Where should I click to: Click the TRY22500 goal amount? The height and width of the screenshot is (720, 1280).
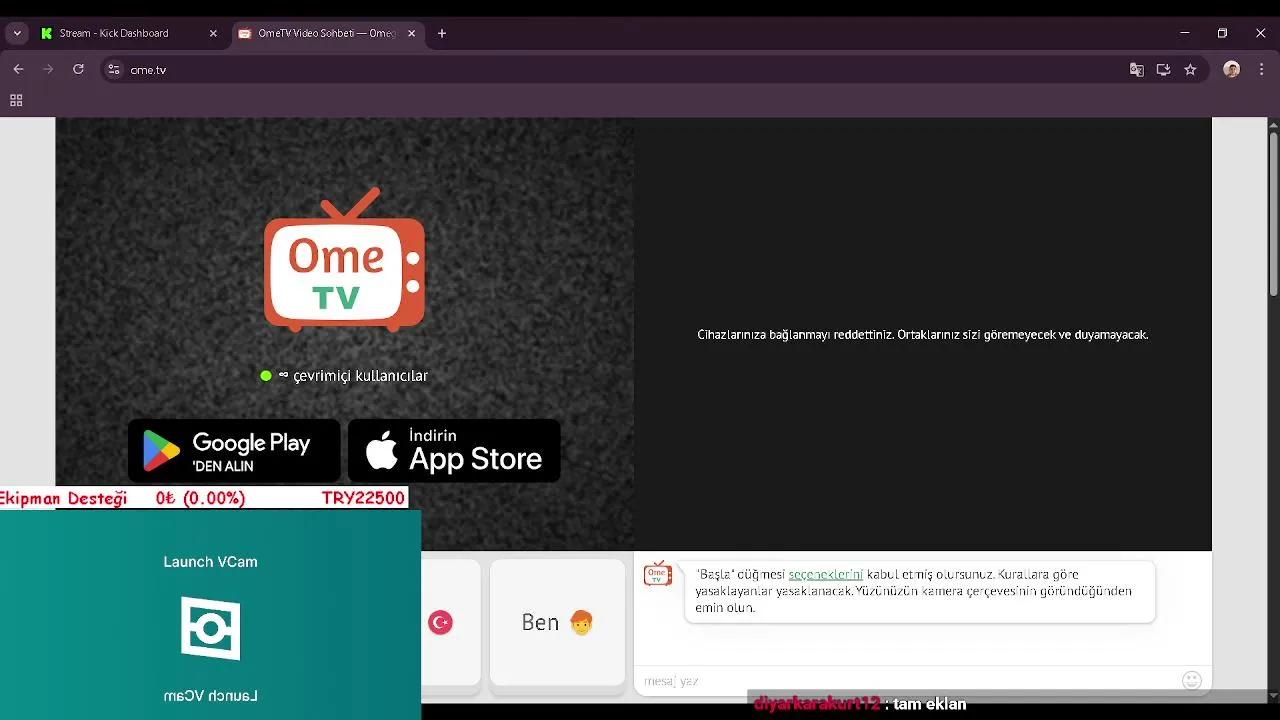tap(363, 498)
